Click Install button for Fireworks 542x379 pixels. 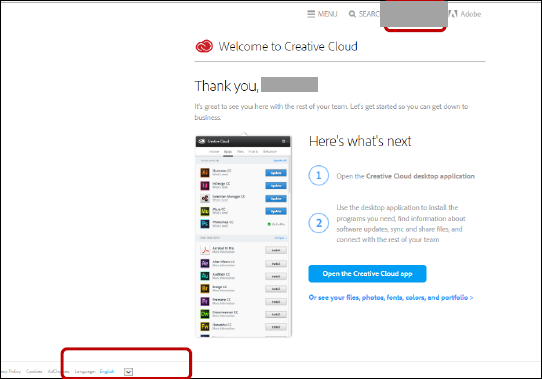point(276,327)
